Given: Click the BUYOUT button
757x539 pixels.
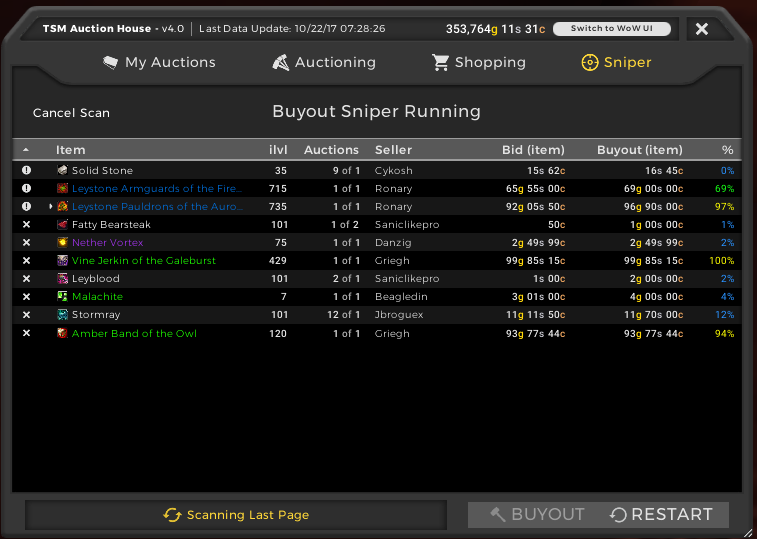Looking at the screenshot, I should coord(537,515).
